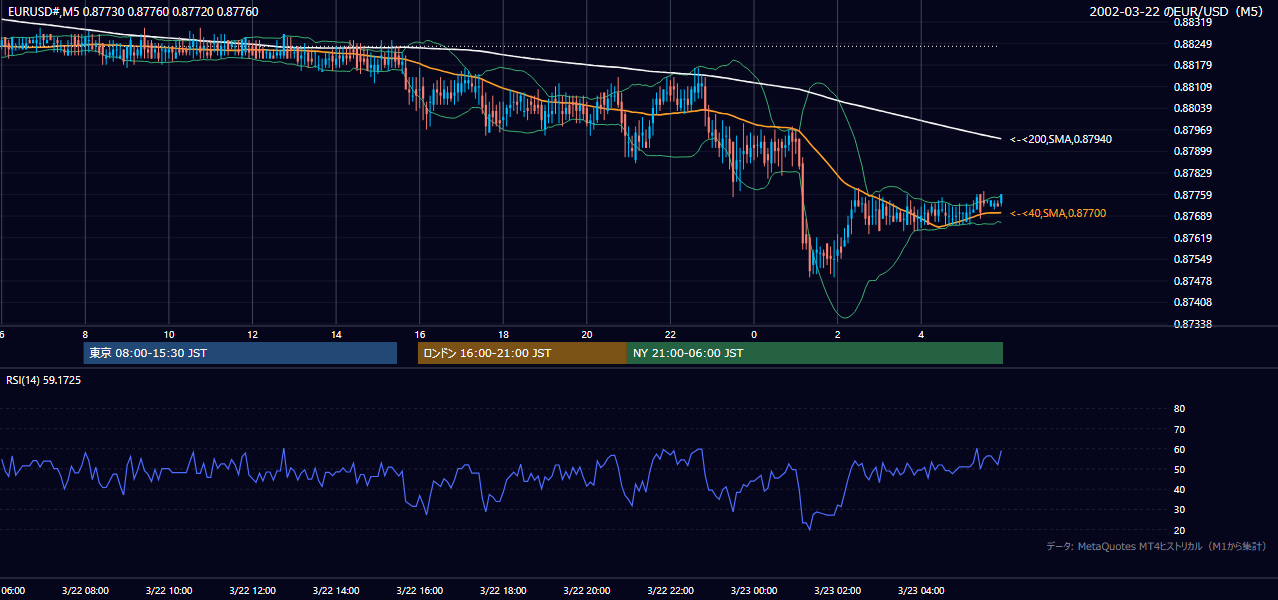Click price level 0.88319 on the scale

(x=1192, y=22)
